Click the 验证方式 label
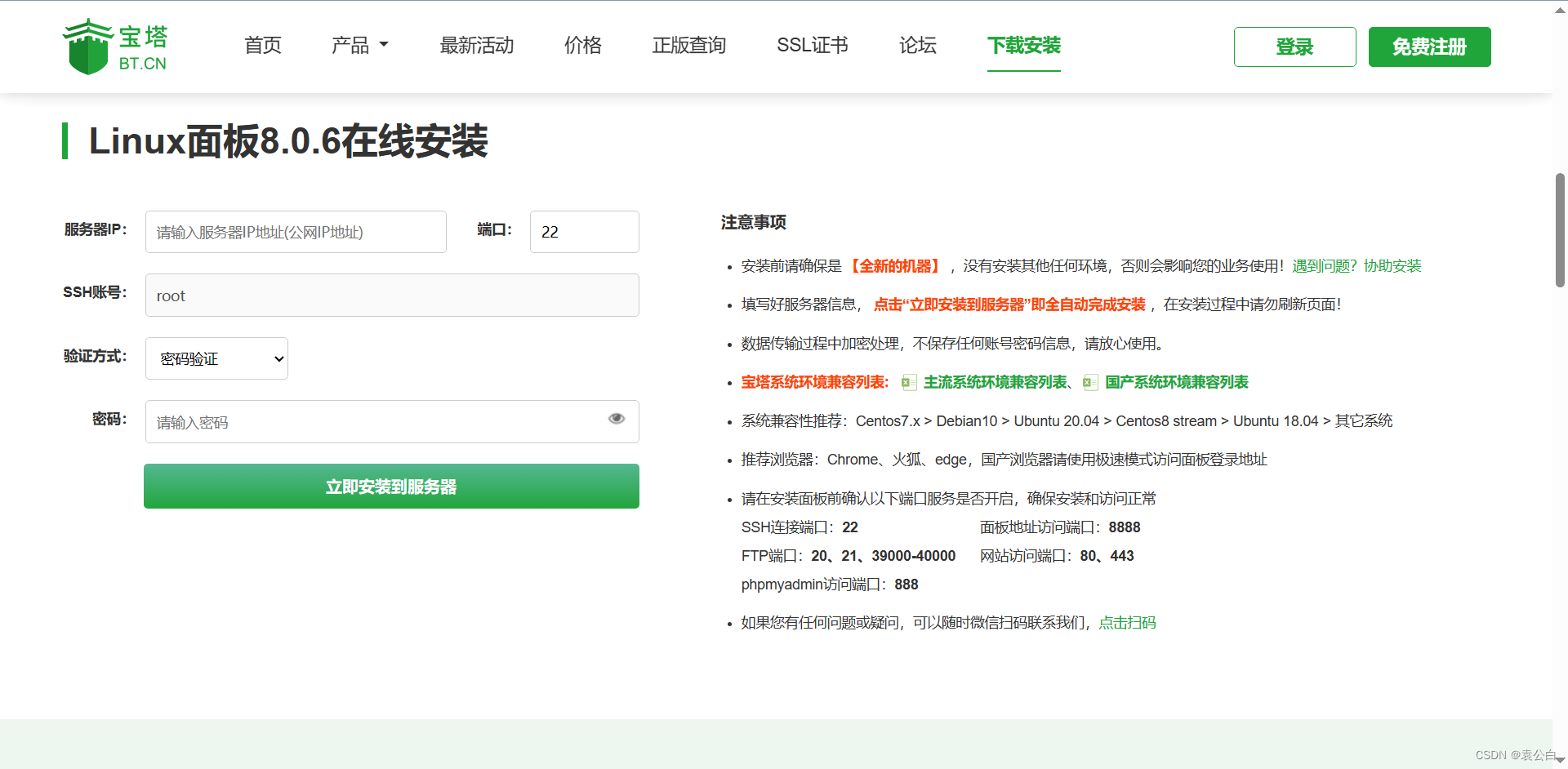1568x769 pixels. click(96, 356)
